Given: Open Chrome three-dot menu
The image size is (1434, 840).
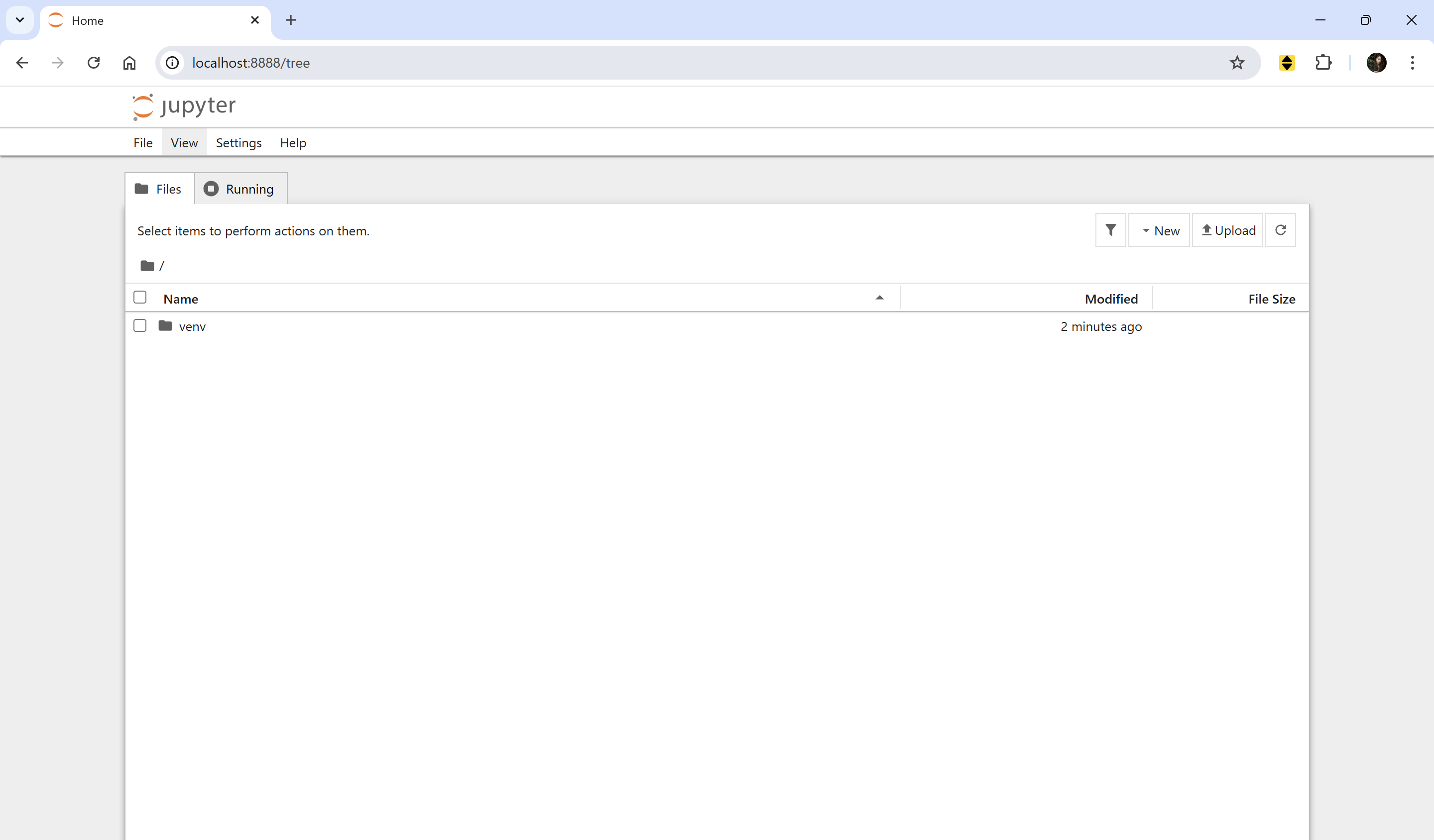Looking at the screenshot, I should (1413, 63).
